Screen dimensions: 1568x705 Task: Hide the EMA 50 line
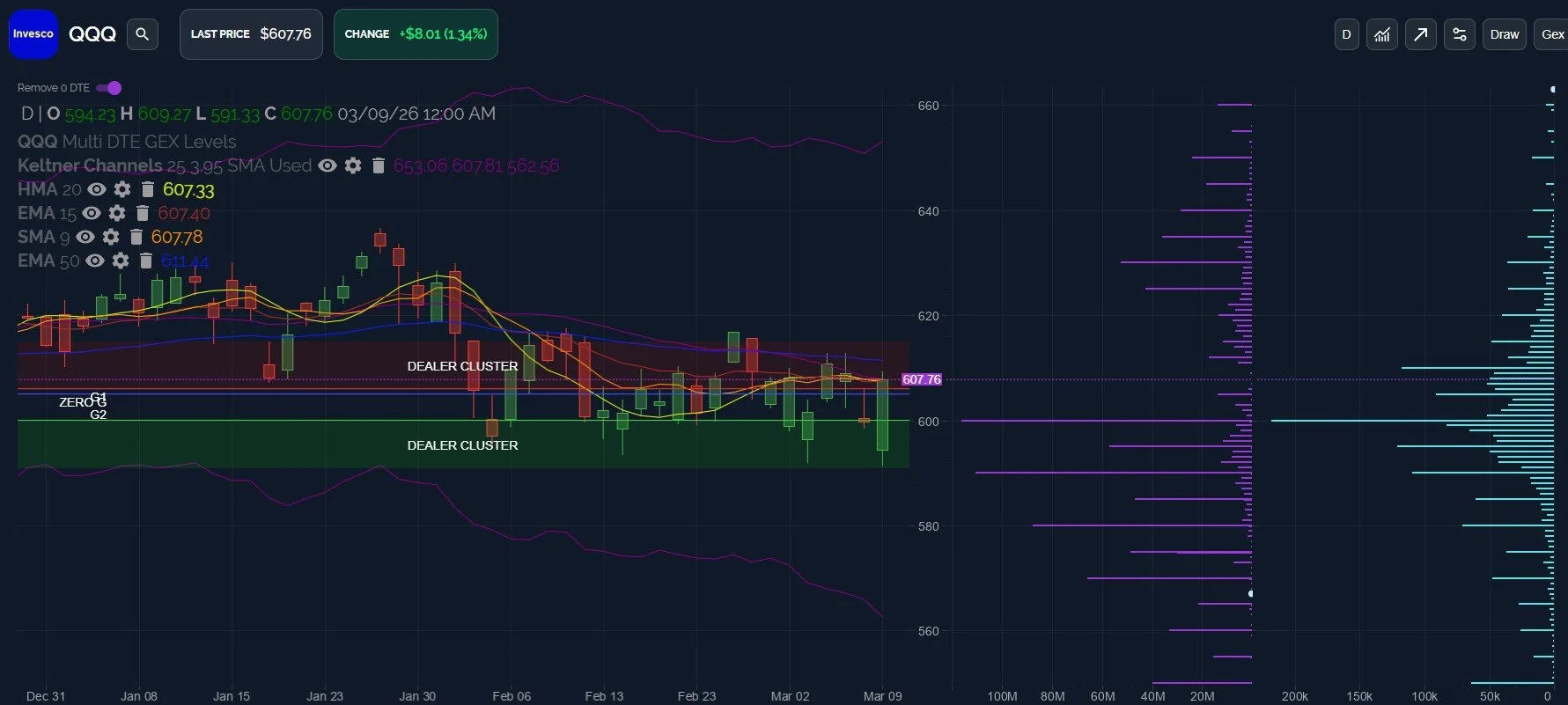(95, 261)
